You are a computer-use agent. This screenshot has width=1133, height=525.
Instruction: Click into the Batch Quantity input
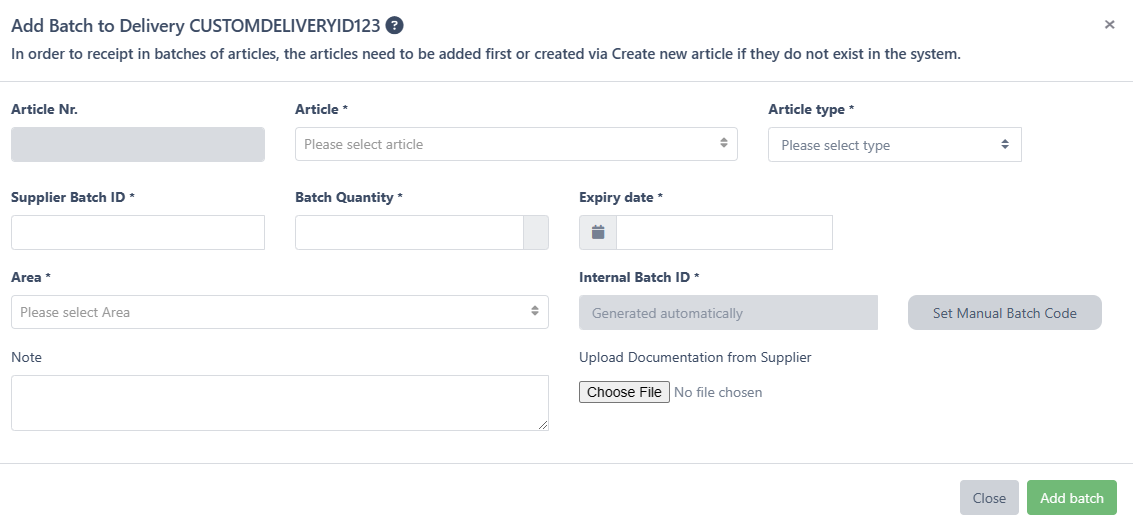(409, 233)
